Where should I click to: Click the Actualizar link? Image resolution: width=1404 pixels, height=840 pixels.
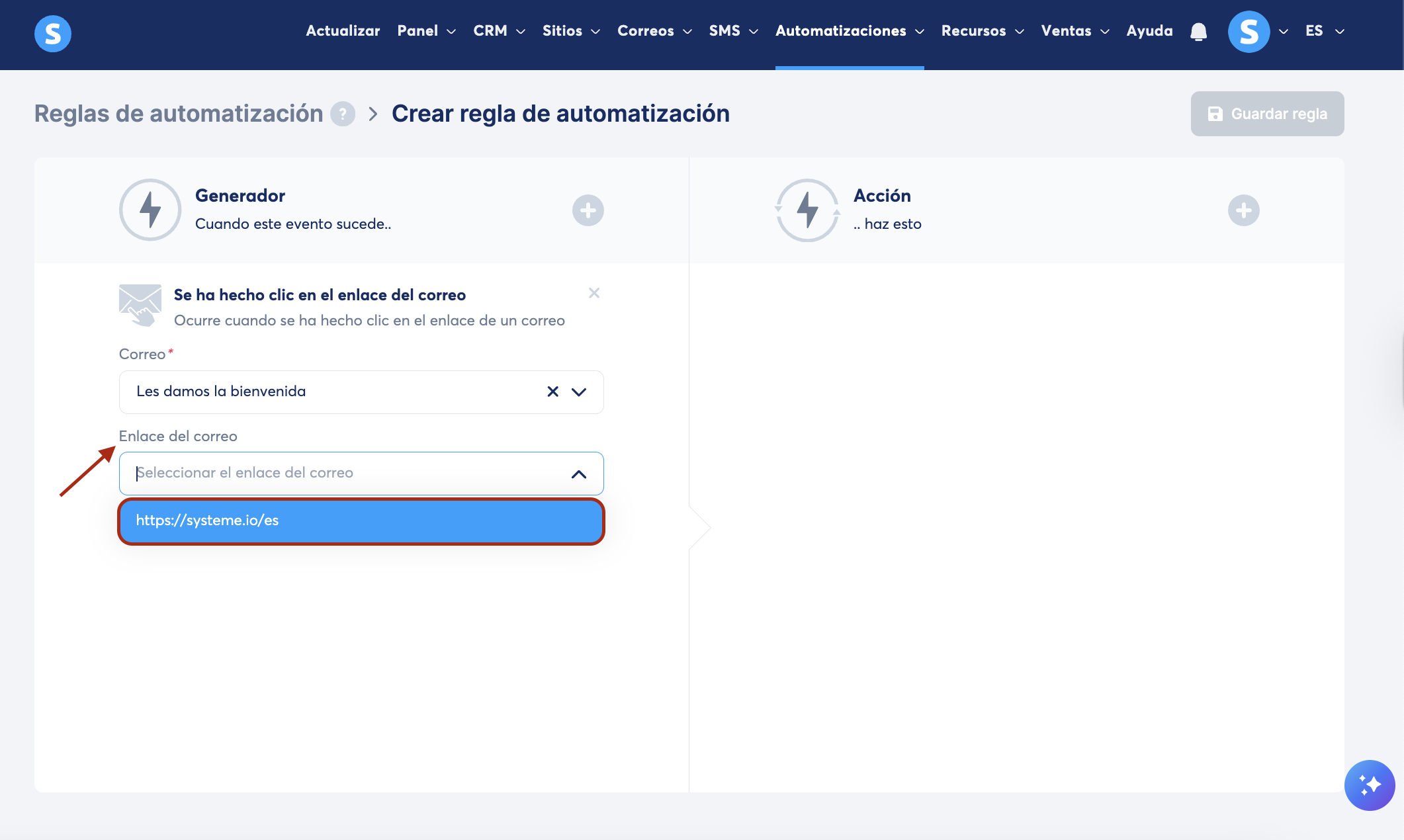343,31
